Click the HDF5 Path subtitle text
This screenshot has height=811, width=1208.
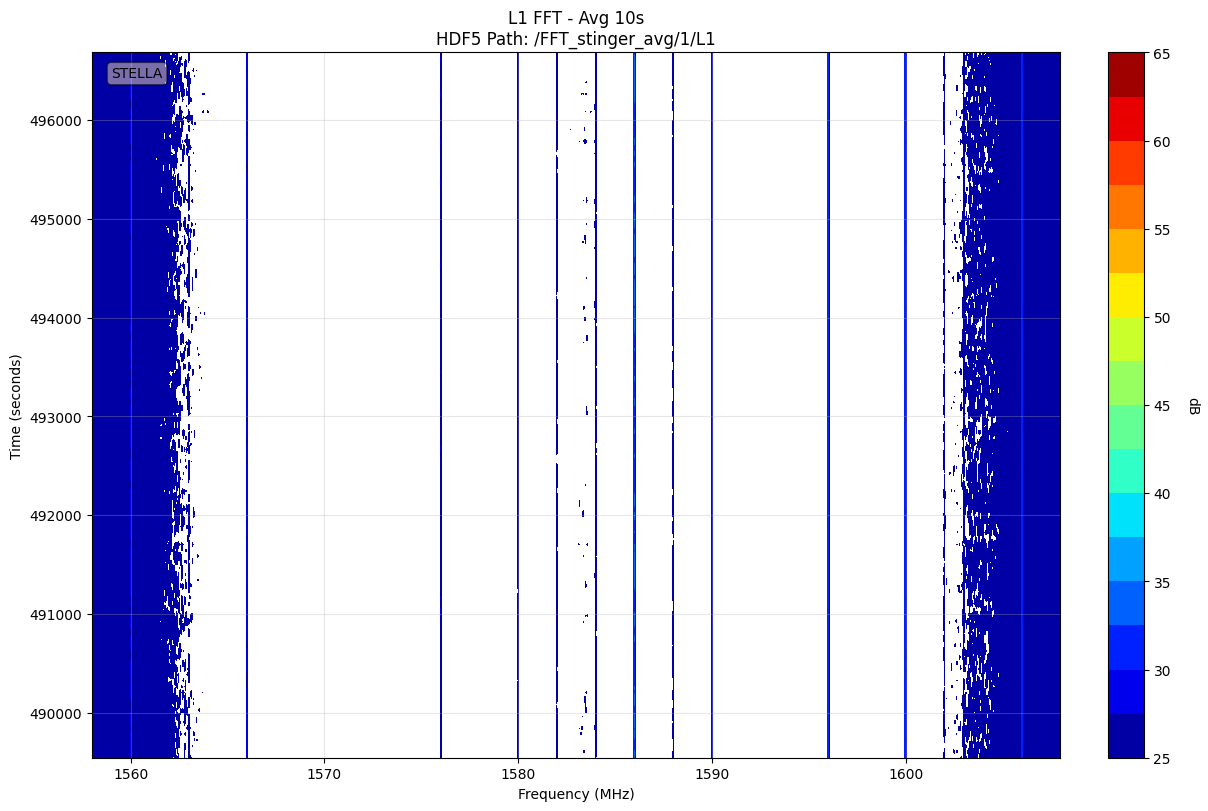(575, 40)
